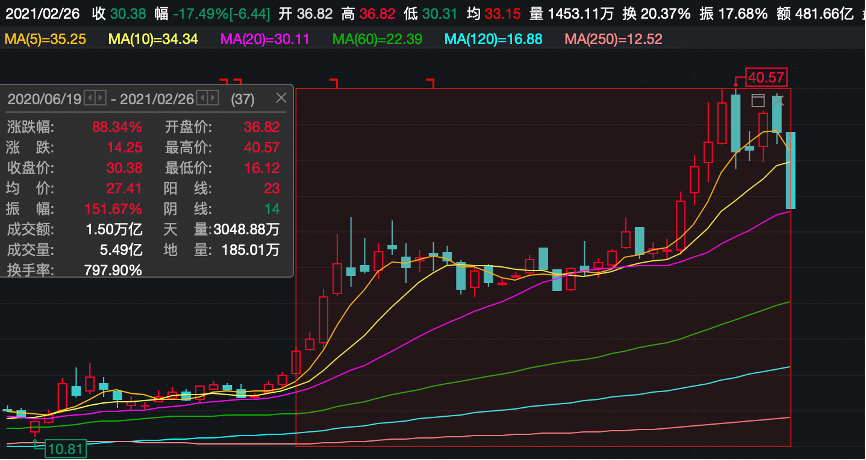
Task: Click the (37) trading day count
Action: coord(242,99)
